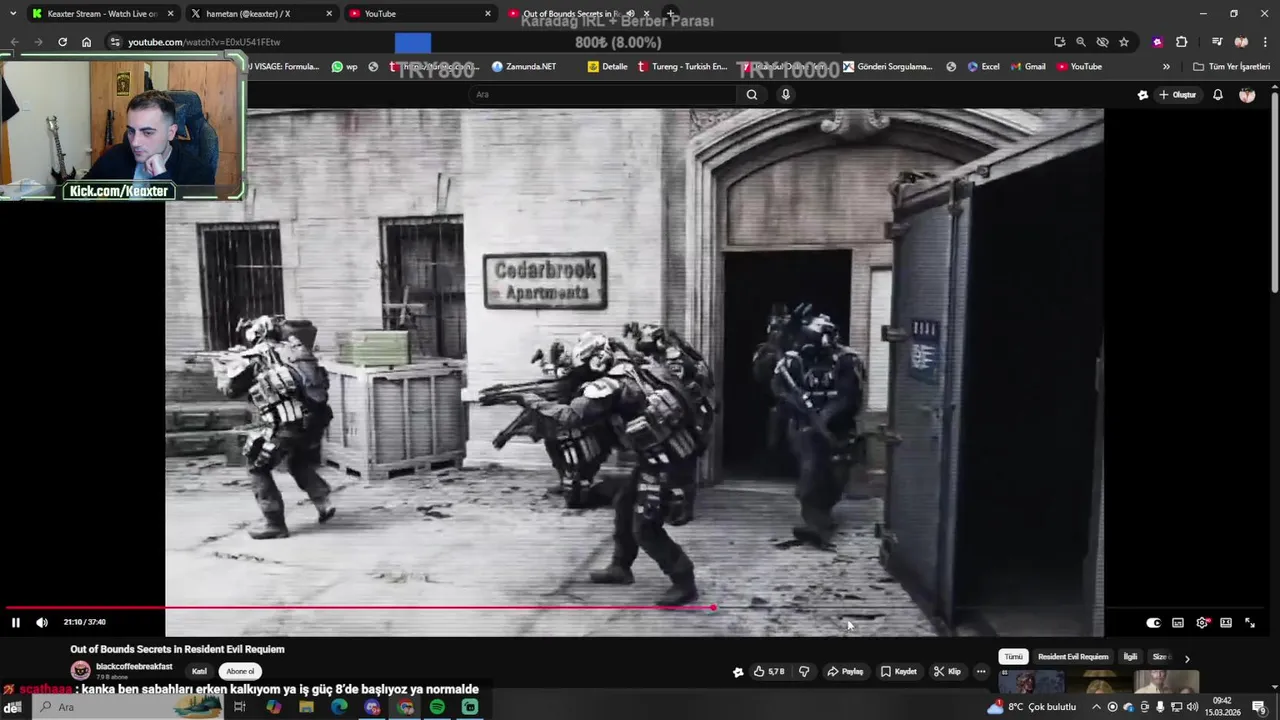Open the Paylaş share dialog

pos(845,672)
